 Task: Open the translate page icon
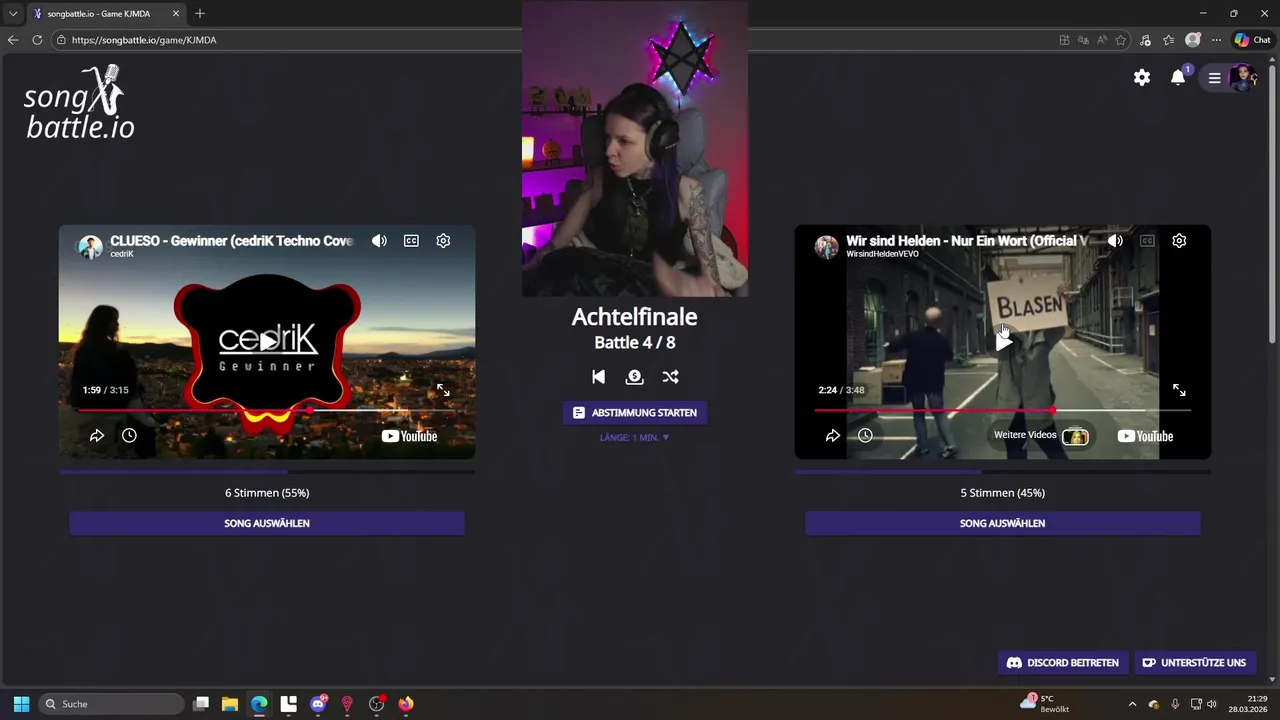coord(1083,40)
